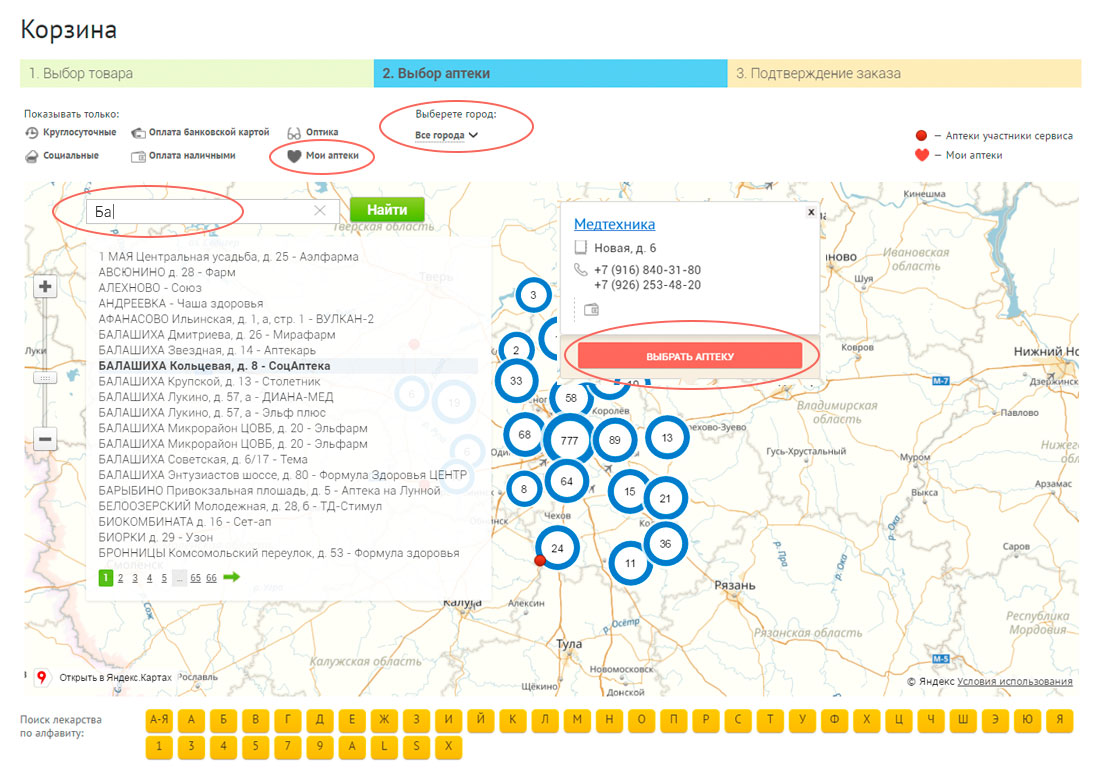This screenshot has width=1104, height=779.
Task: Filter medicines by Latin letter S
Action: tap(416, 747)
